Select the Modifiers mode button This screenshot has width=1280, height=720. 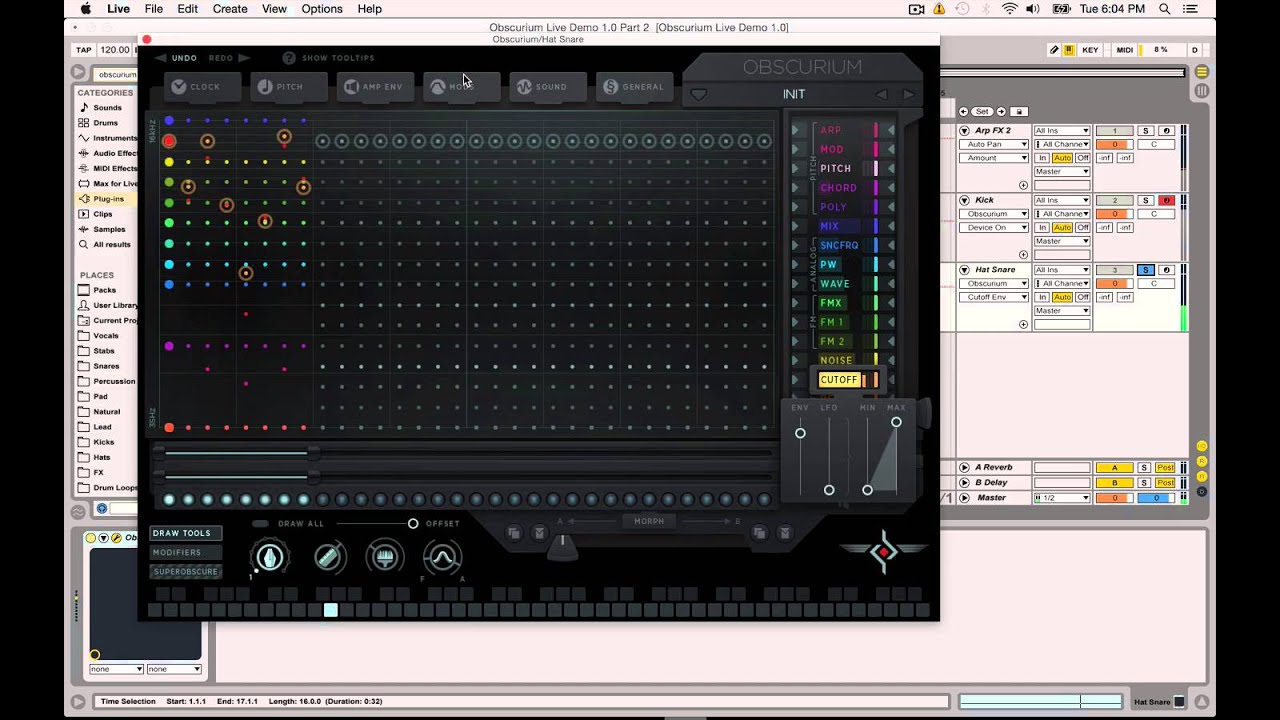(185, 552)
